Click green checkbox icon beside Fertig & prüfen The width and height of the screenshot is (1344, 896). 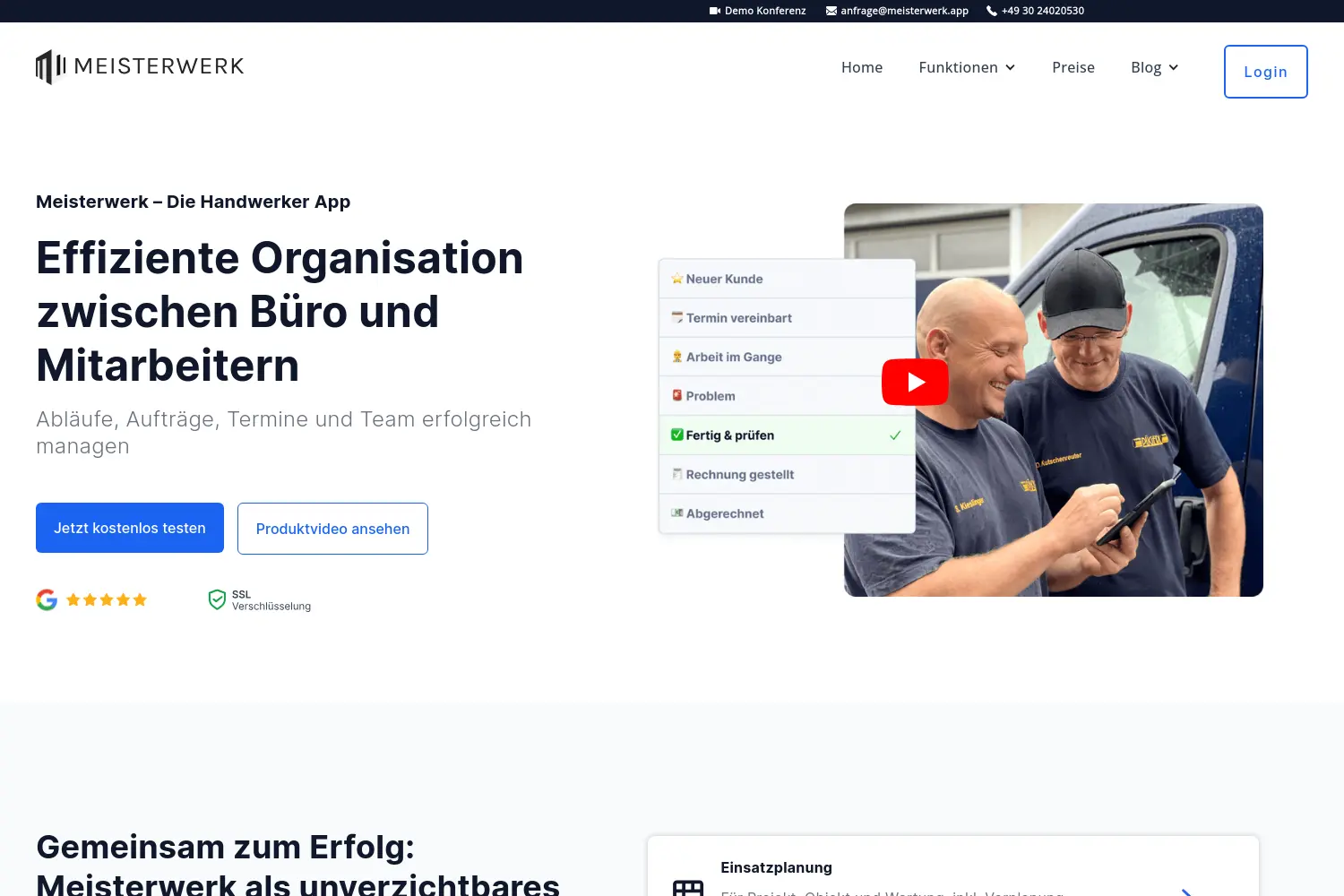(677, 435)
